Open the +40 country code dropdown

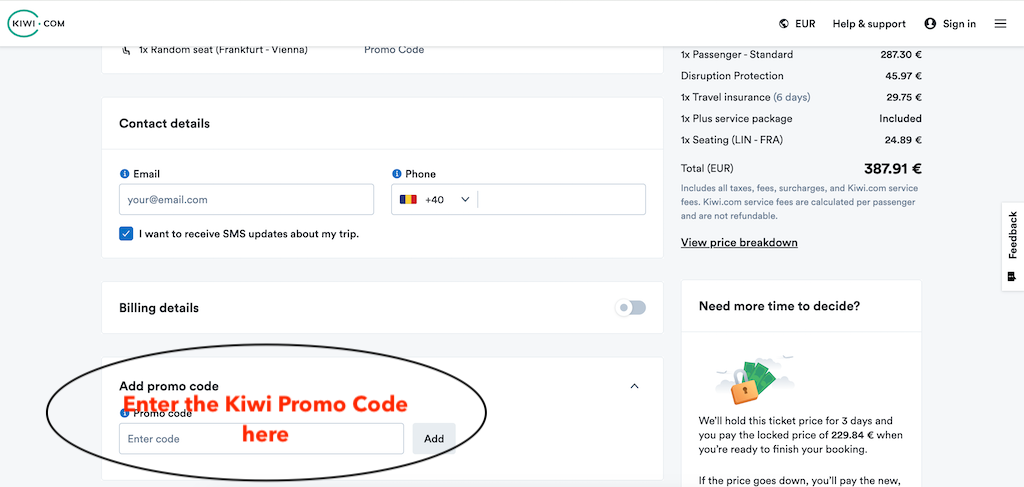[435, 200]
